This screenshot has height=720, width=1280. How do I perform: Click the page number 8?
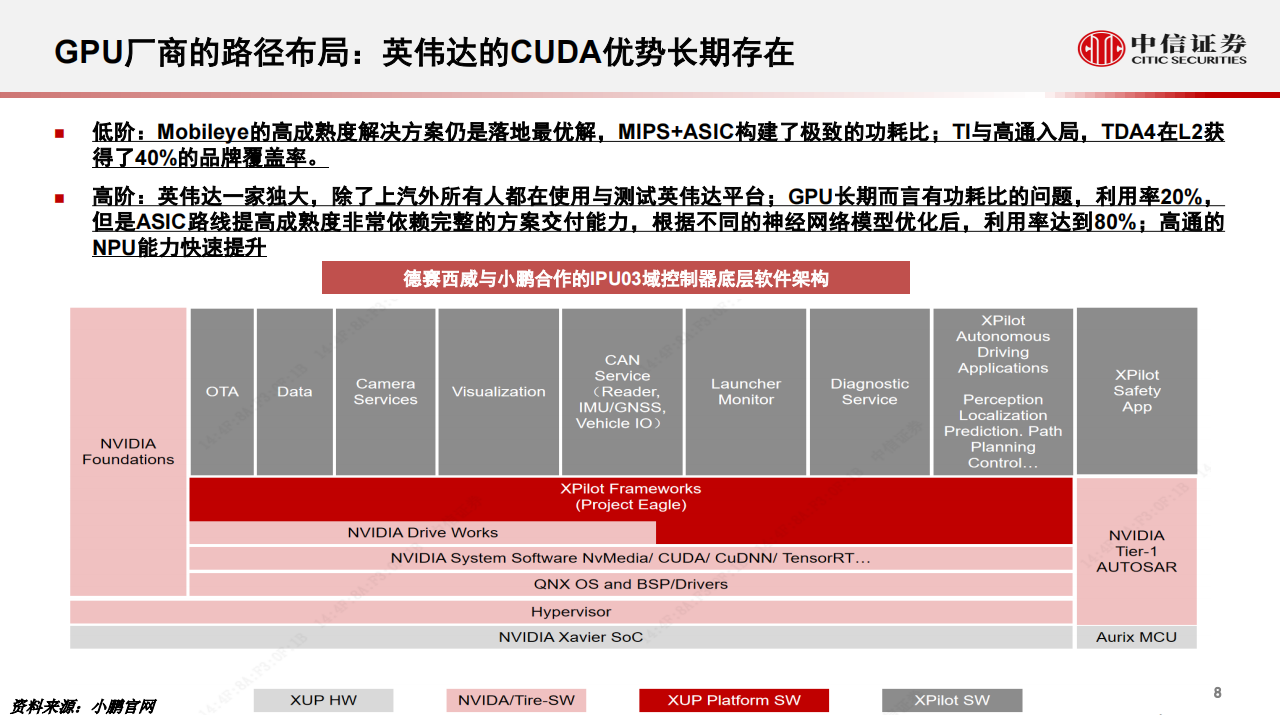click(x=1217, y=693)
